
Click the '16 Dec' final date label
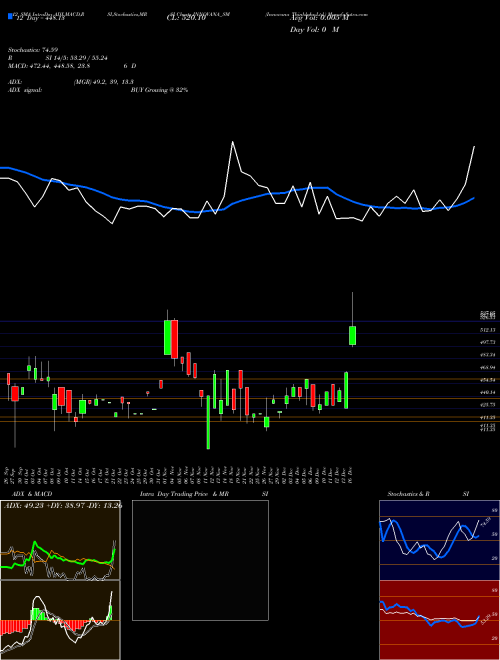point(350,474)
